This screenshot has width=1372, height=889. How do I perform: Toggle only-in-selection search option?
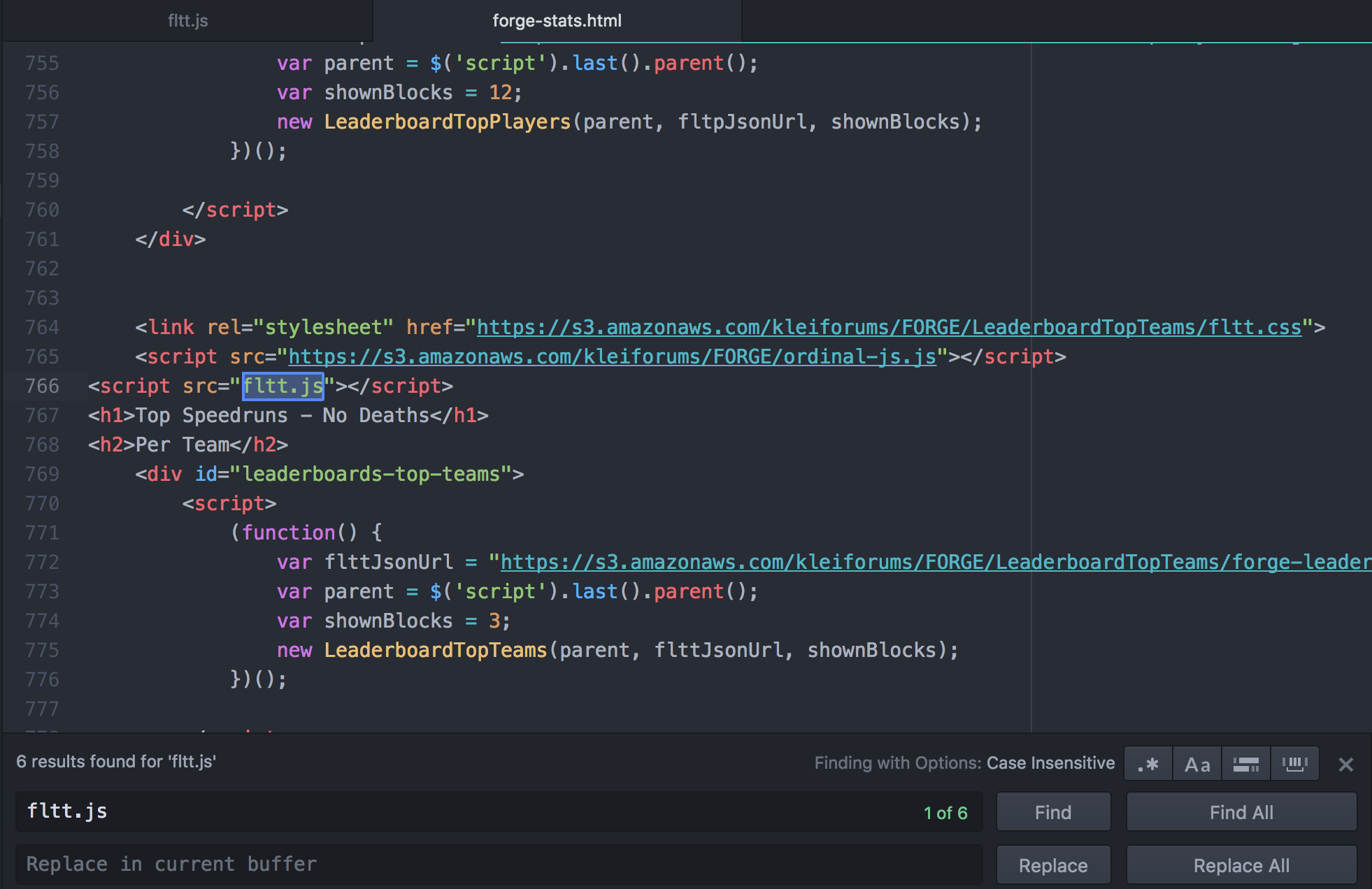click(x=1245, y=764)
